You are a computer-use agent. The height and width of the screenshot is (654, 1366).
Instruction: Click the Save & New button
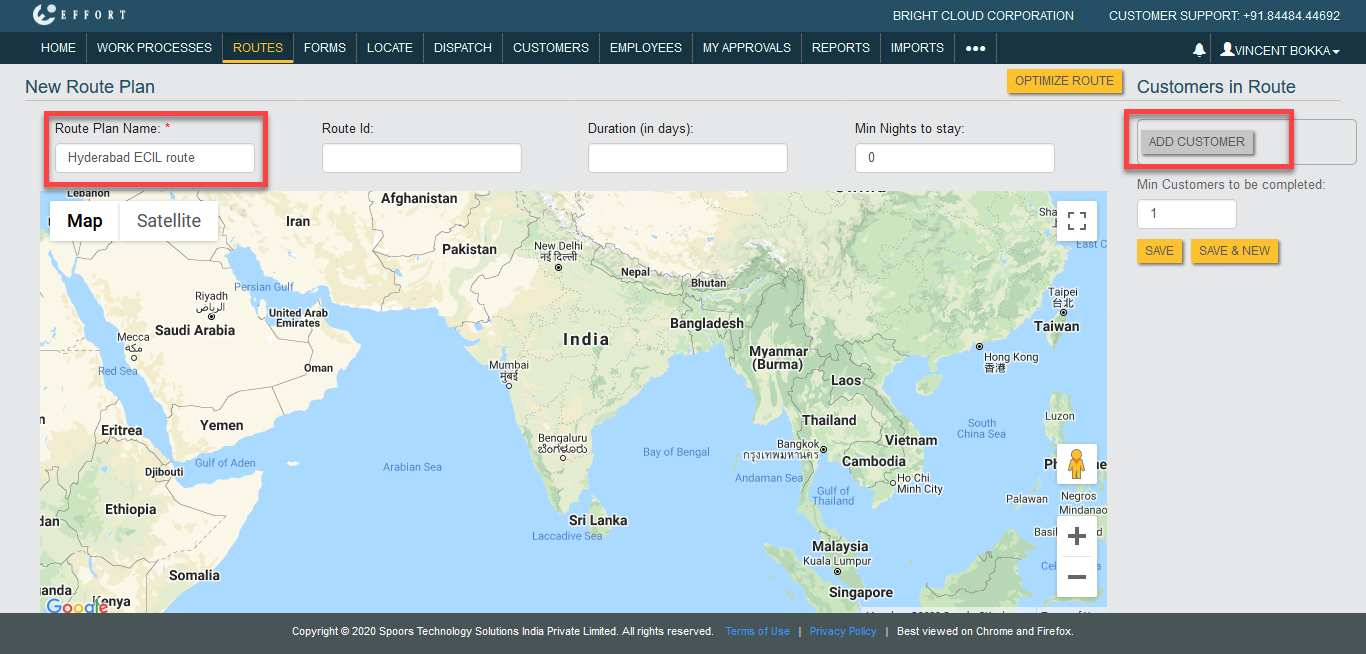1234,250
